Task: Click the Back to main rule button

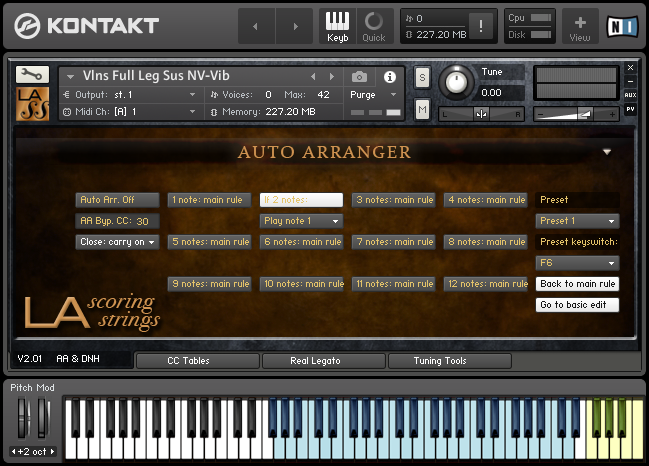Action: pos(577,284)
